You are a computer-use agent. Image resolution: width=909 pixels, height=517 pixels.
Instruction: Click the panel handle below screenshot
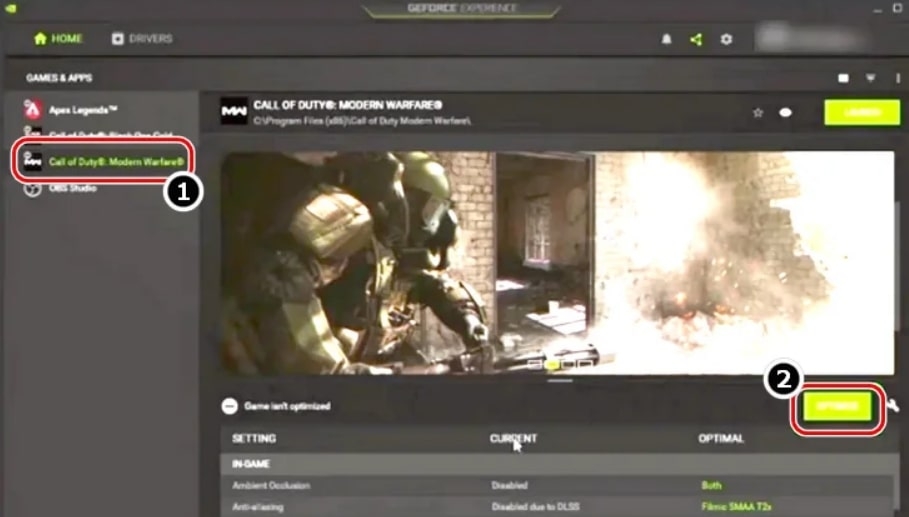pos(560,381)
